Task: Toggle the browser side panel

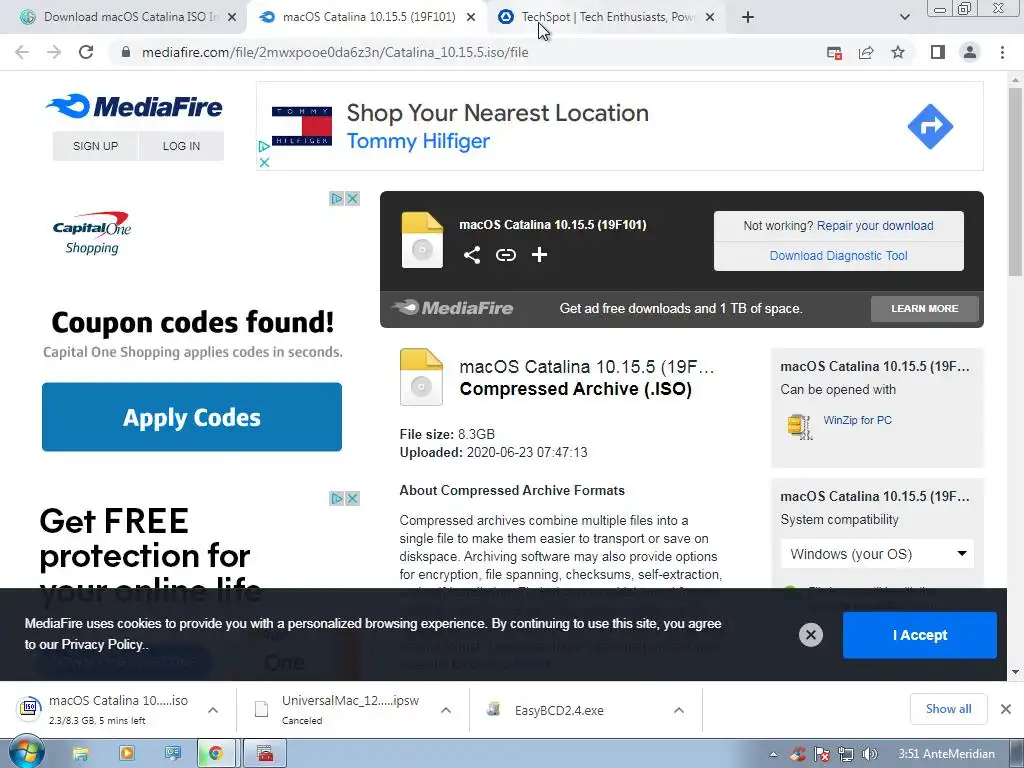Action: point(938,52)
